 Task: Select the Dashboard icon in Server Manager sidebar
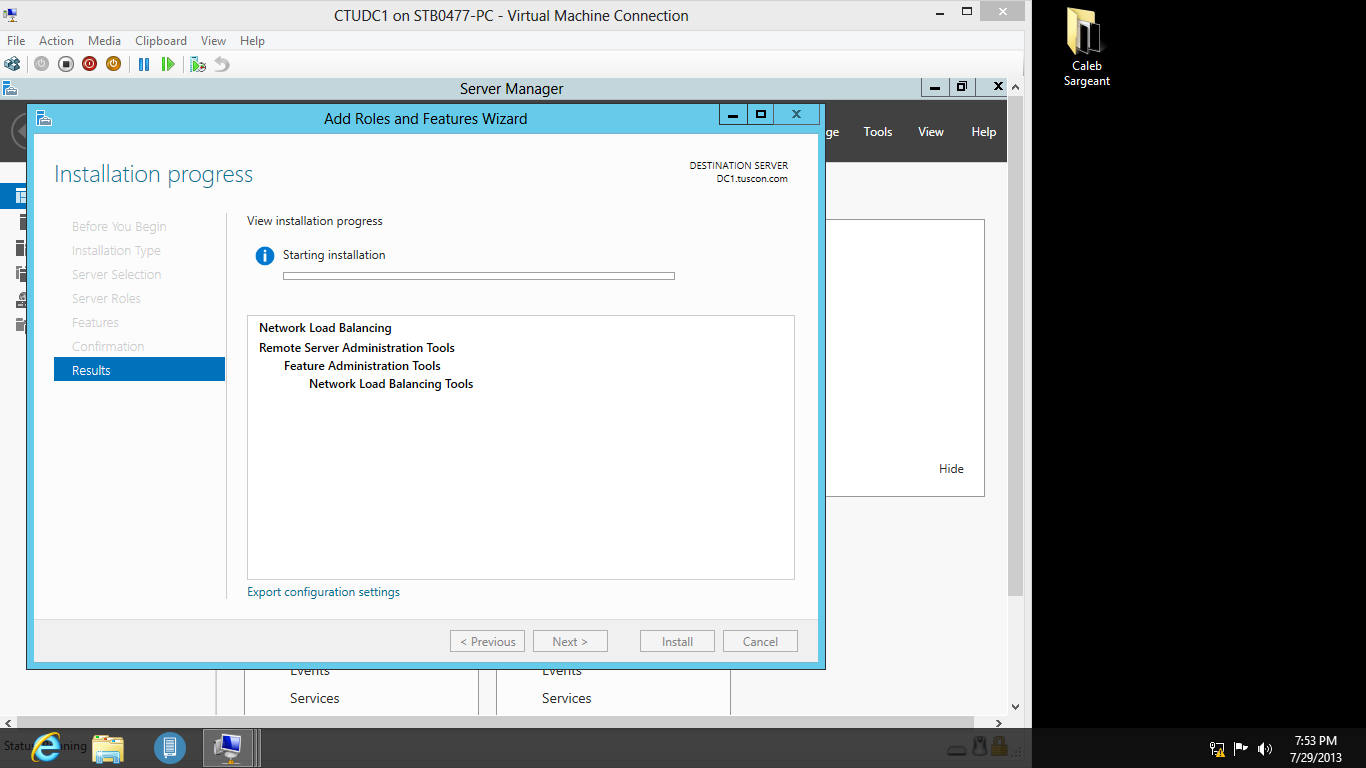(20, 196)
